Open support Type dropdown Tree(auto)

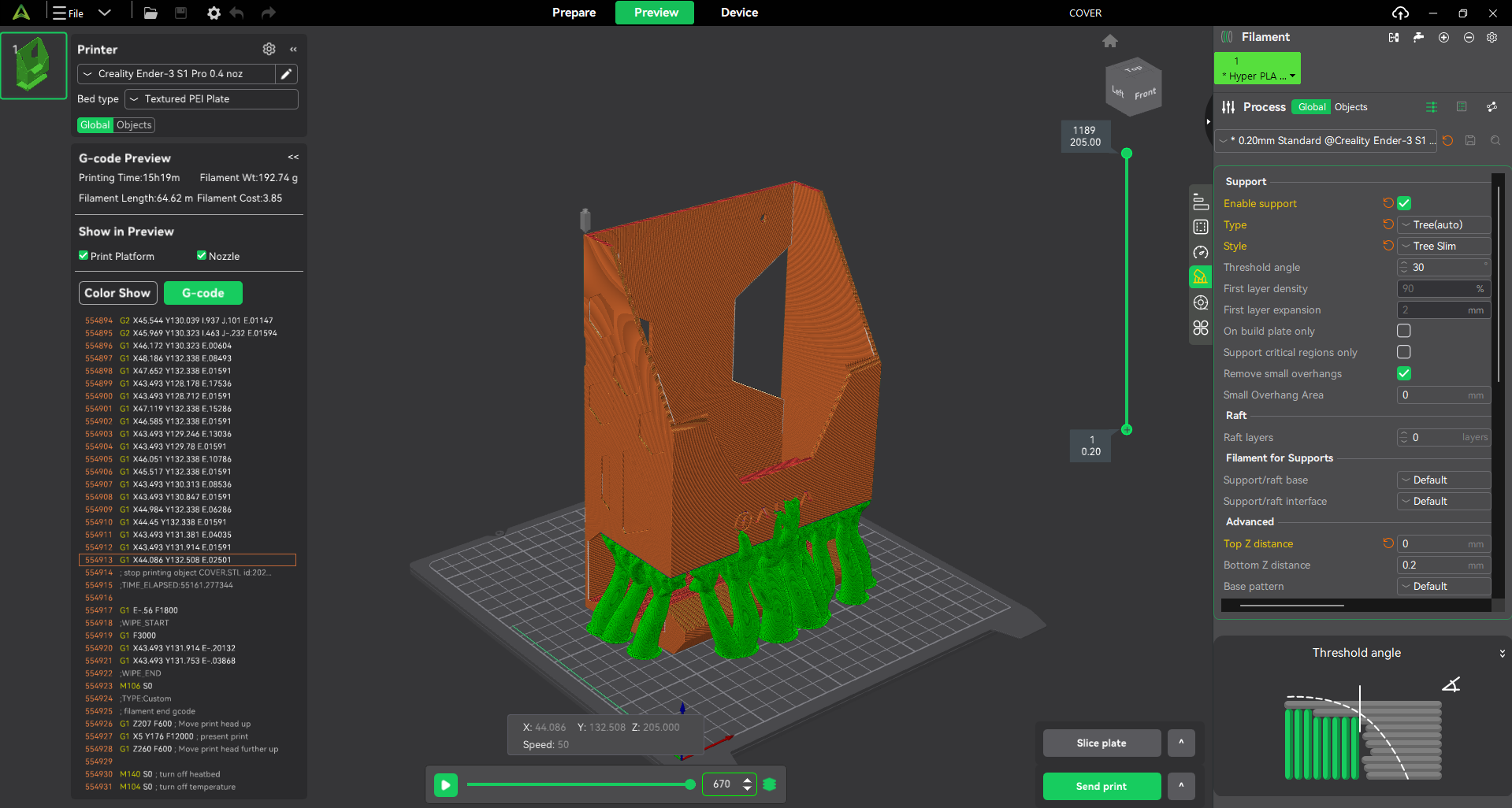1443,224
